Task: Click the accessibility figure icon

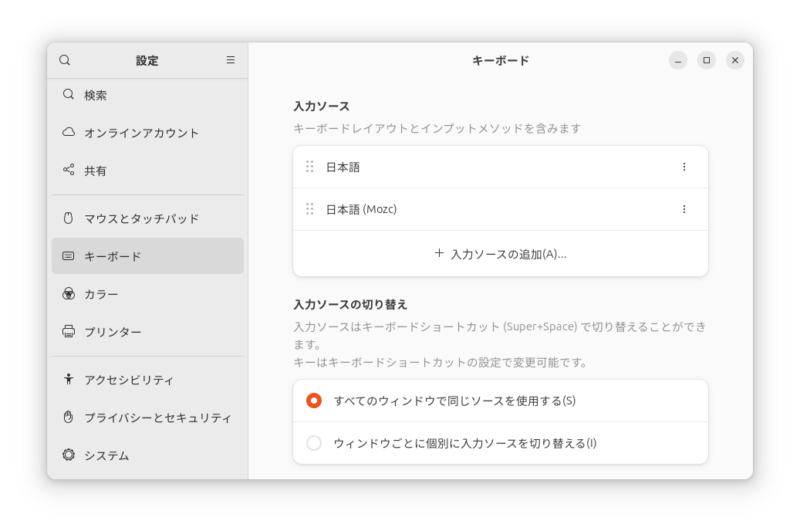Action: pos(68,379)
